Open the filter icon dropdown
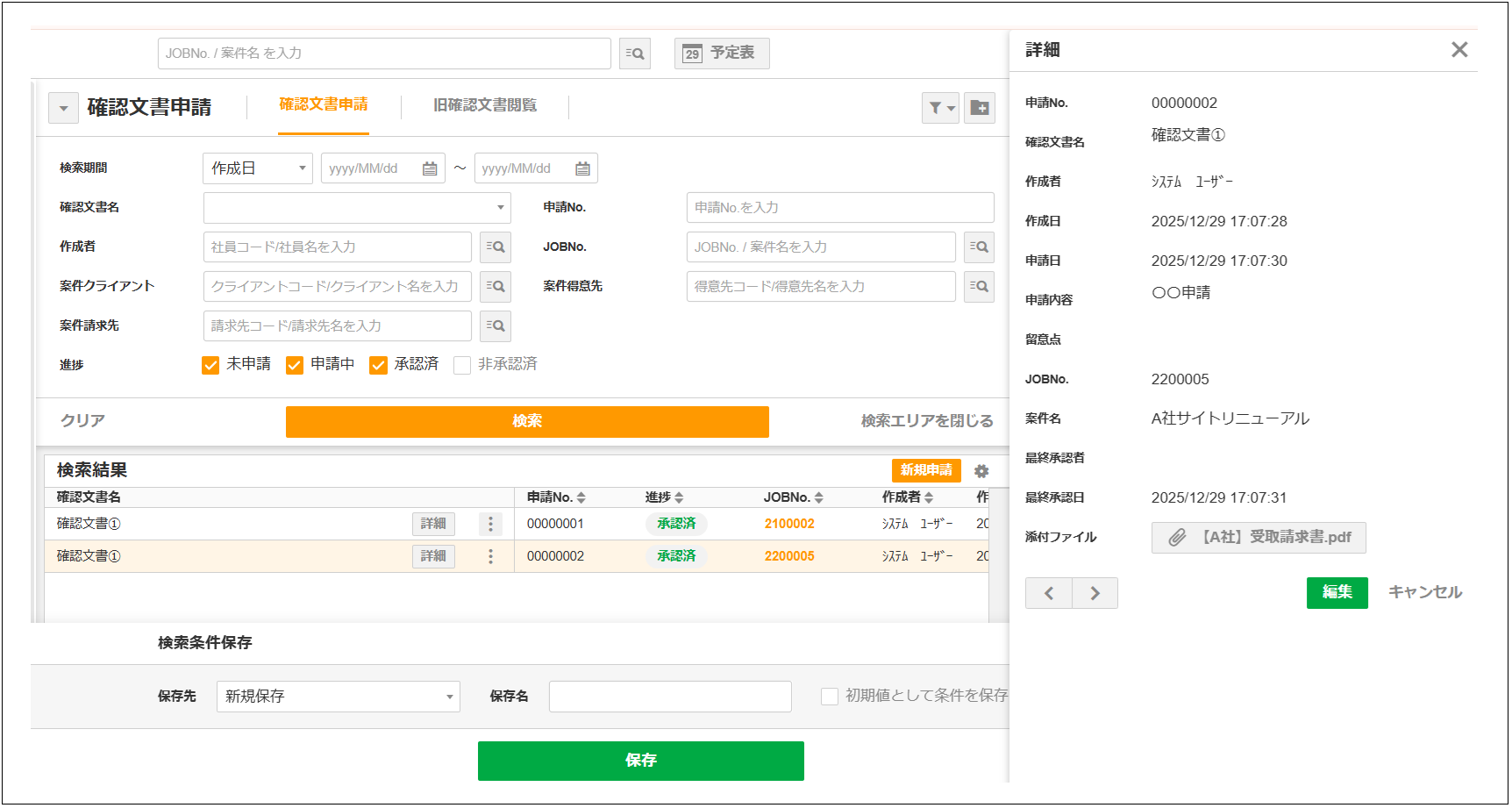Image resolution: width=1512 pixels, height=808 pixels. (940, 108)
